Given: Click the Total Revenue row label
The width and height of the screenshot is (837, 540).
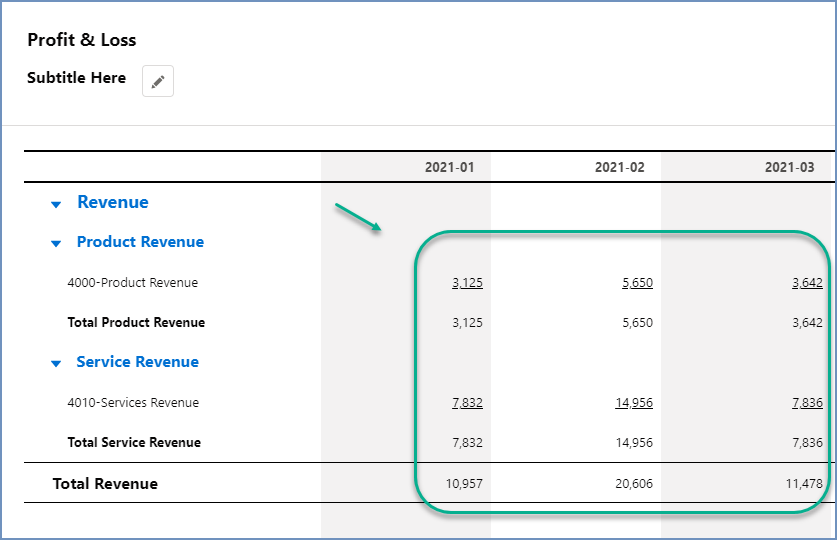Looking at the screenshot, I should point(105,484).
